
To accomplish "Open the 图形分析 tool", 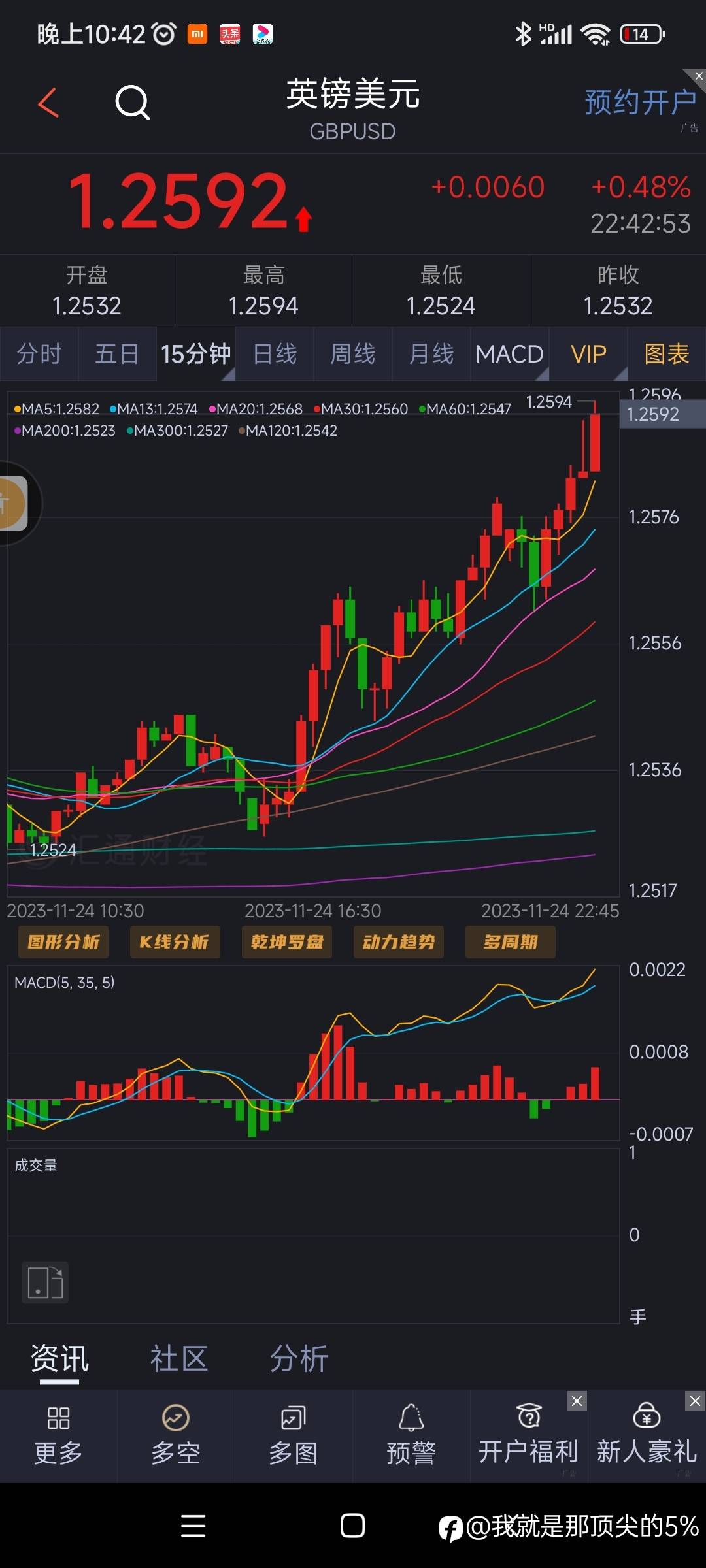I will point(63,942).
